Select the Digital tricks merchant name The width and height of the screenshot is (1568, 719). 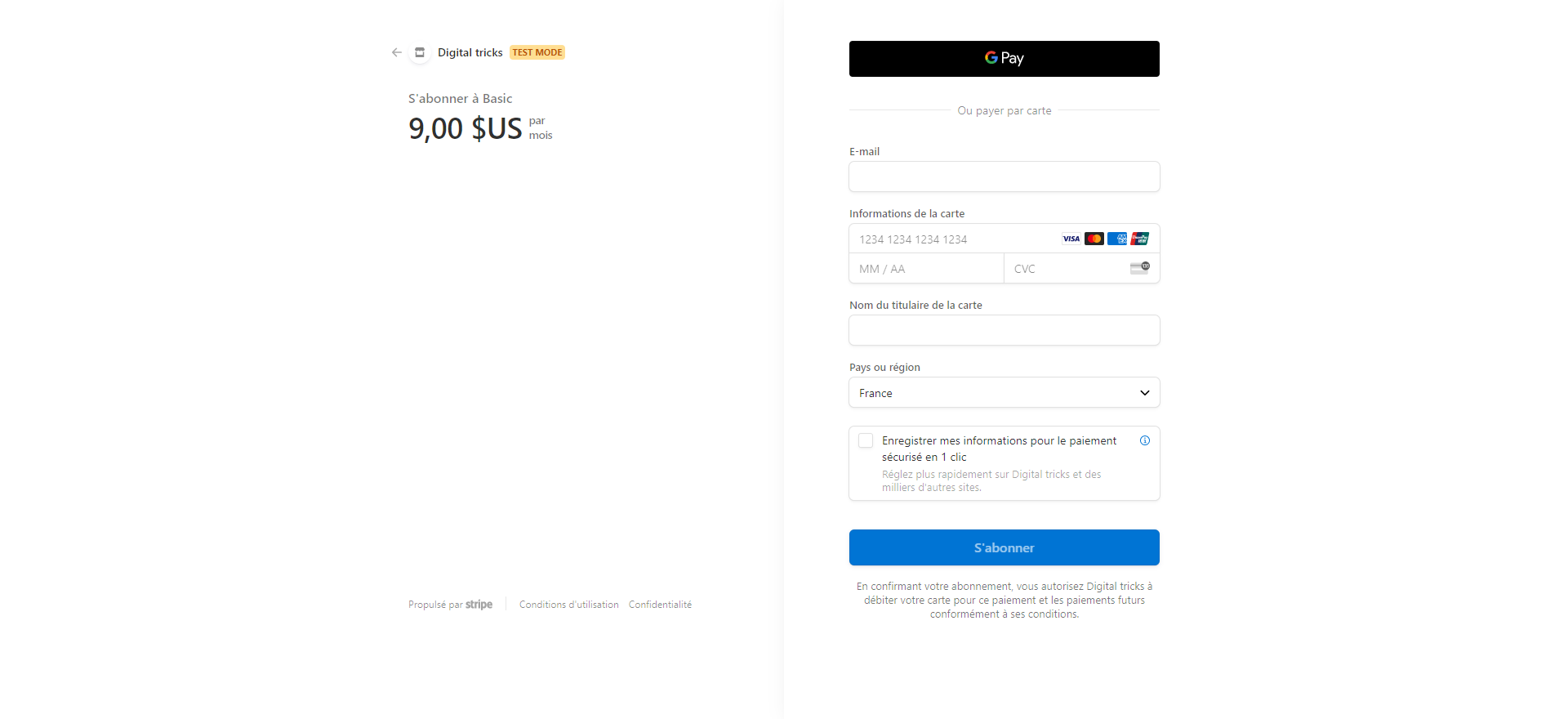click(x=470, y=52)
